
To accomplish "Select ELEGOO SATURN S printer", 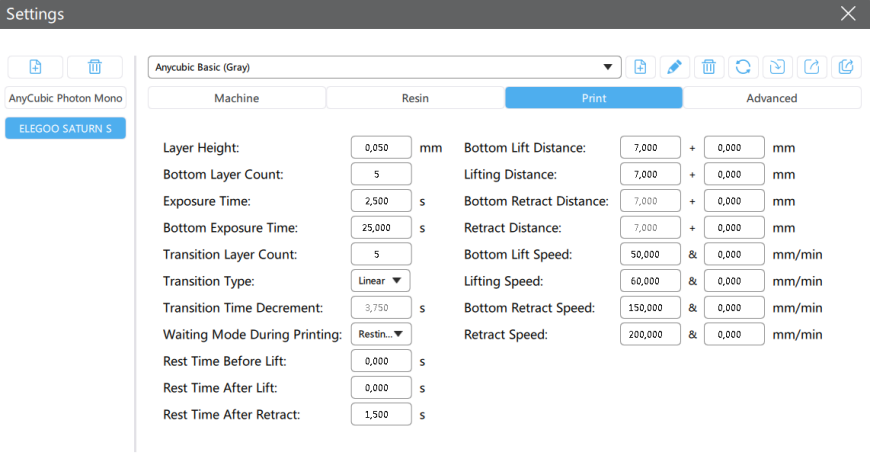I will tap(65, 128).
